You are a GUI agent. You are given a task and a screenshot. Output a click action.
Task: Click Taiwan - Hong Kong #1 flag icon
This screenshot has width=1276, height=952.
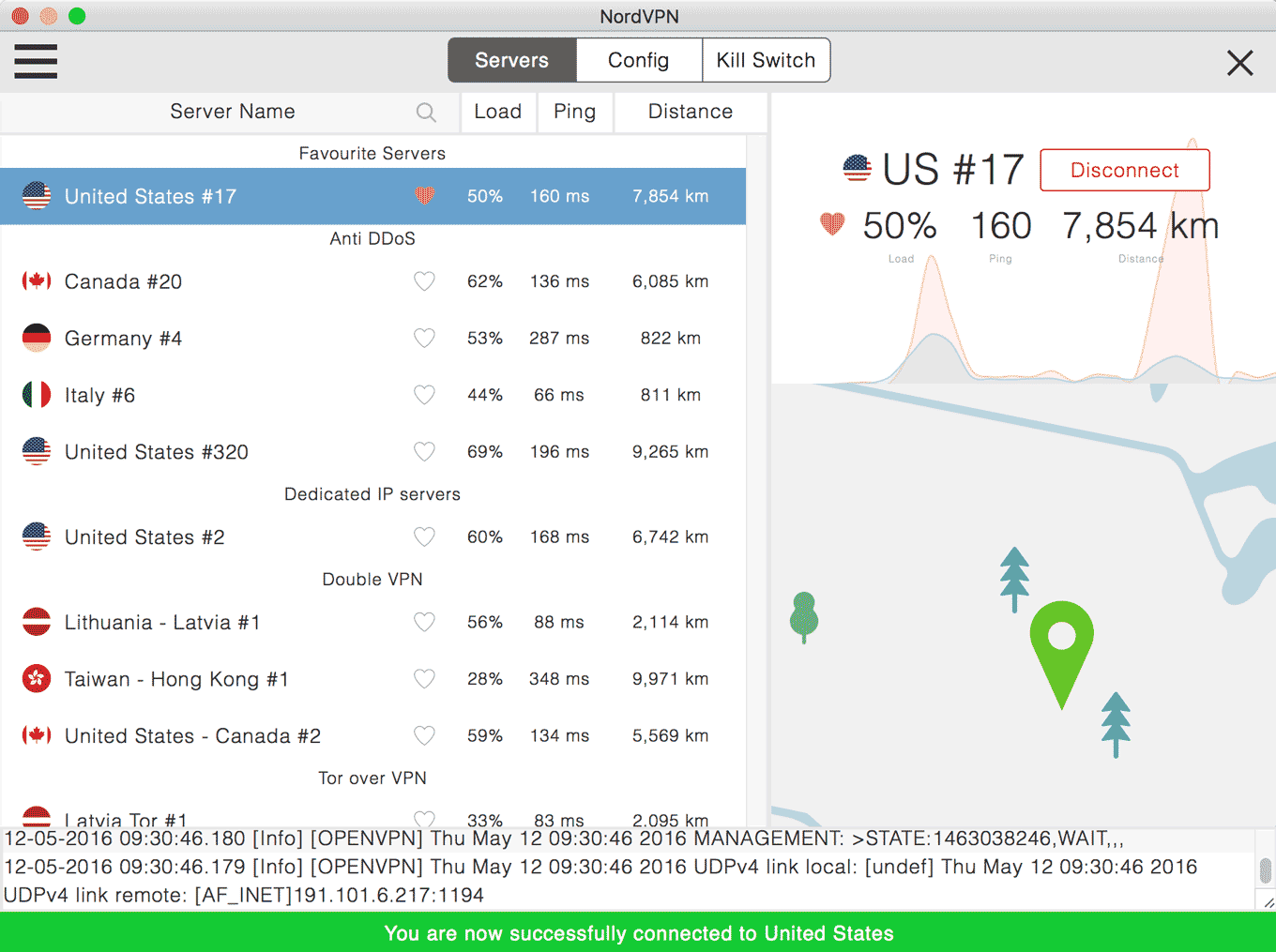37,679
